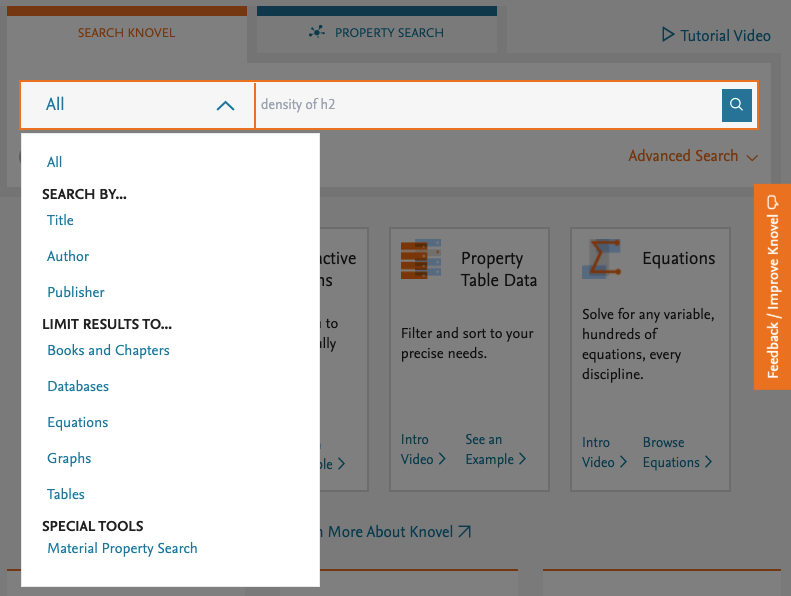Choose Title from search-by options
Screen dimensions: 791x596
pos(60,220)
